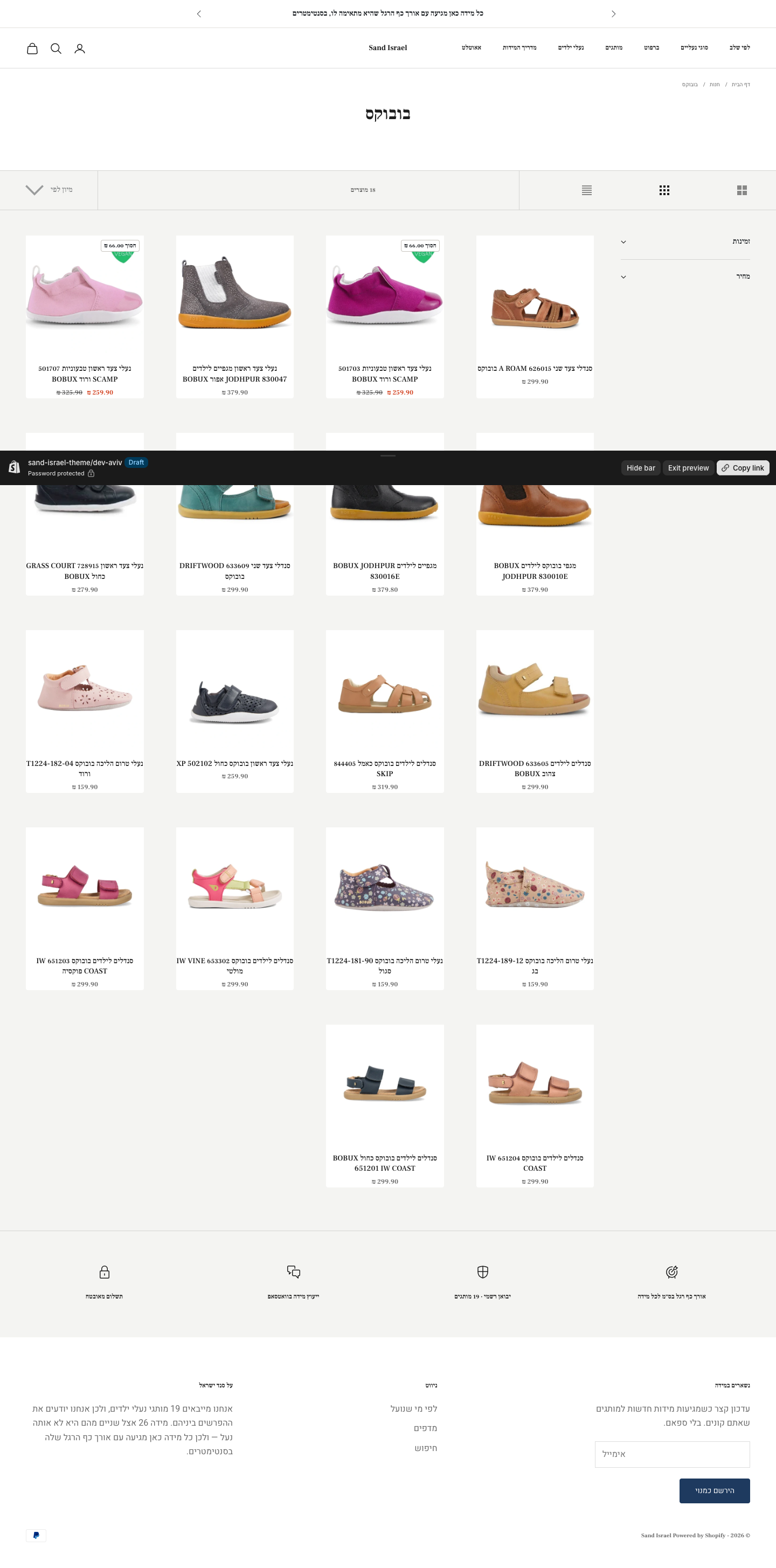
Task: Expand the זמינות availability filter
Action: (x=685, y=241)
